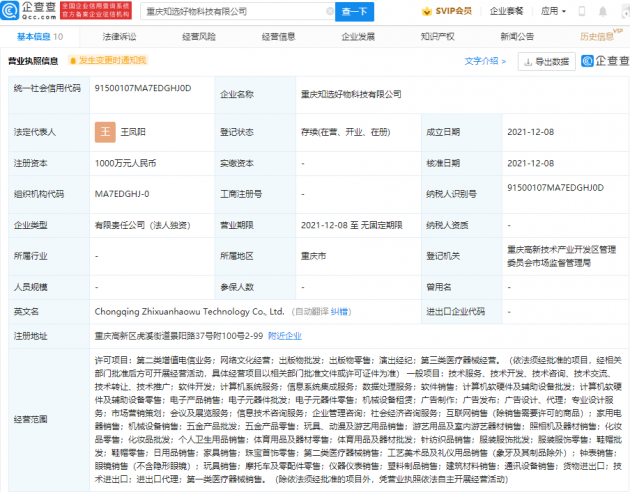
Task: Click the 企查查 watermark logo at right
Action: pos(605,61)
